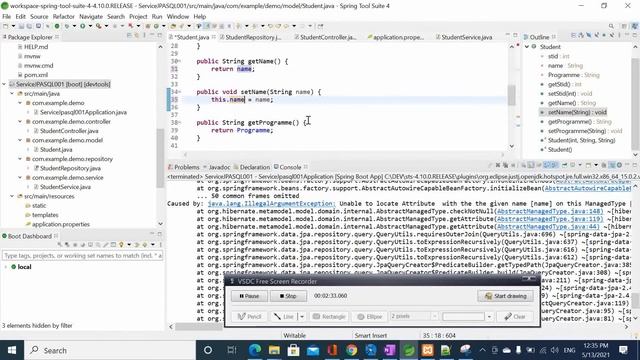Click the Display Selected Console icon
640x360 pixels.
click(573, 165)
